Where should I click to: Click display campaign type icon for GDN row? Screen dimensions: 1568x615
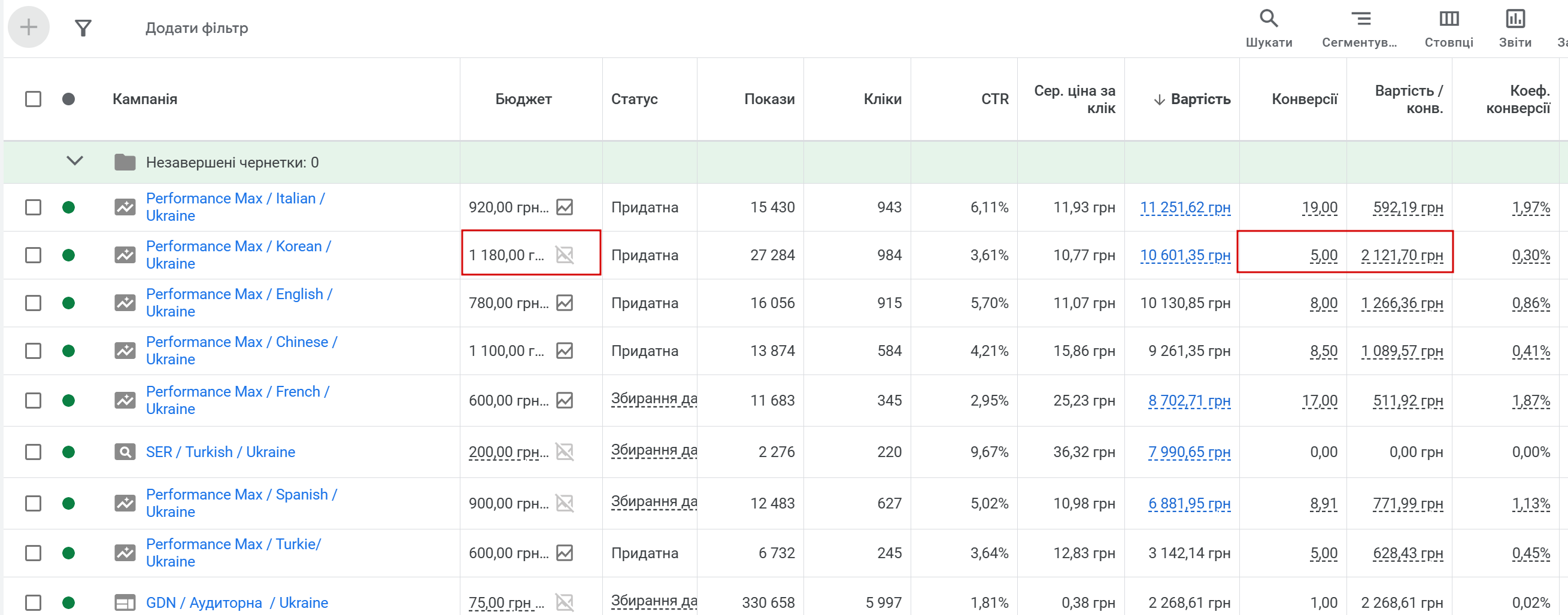(x=125, y=603)
